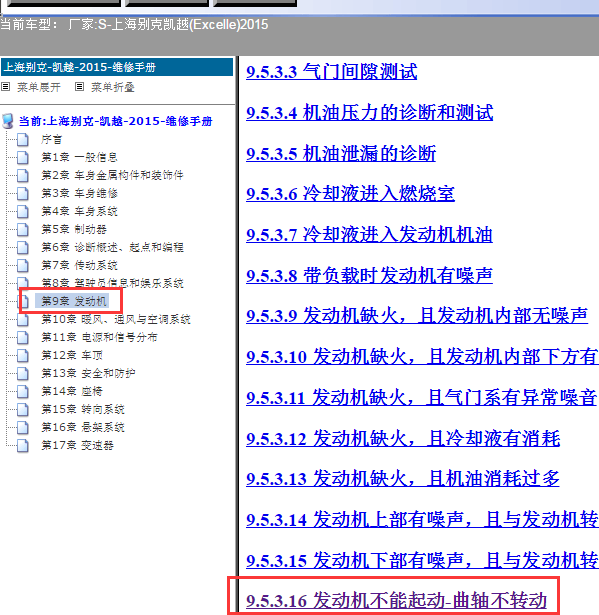Open link 9.5.3.9 发动机缺火，且发动机内部无噪声
Viewport: 599px width, 615px height.
tap(417, 316)
